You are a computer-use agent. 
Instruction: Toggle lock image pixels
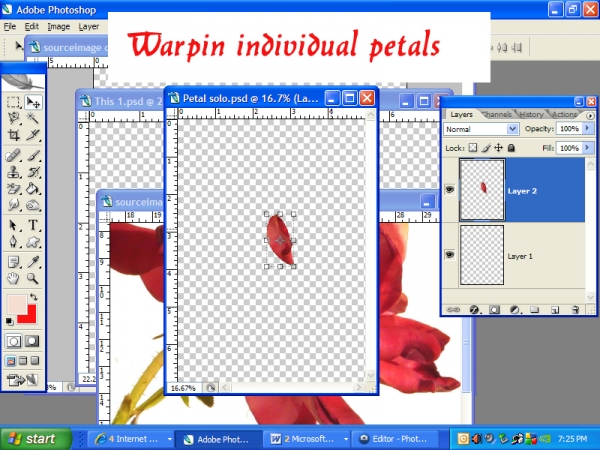[x=486, y=148]
